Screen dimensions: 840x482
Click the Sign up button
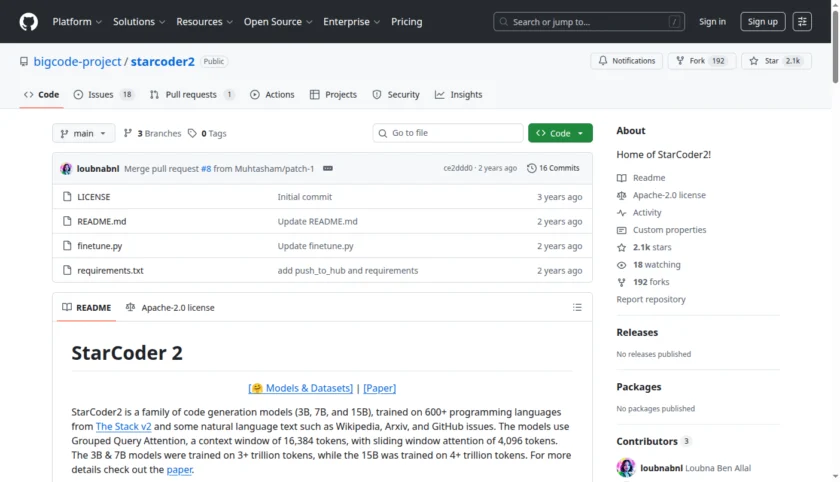pos(762,22)
